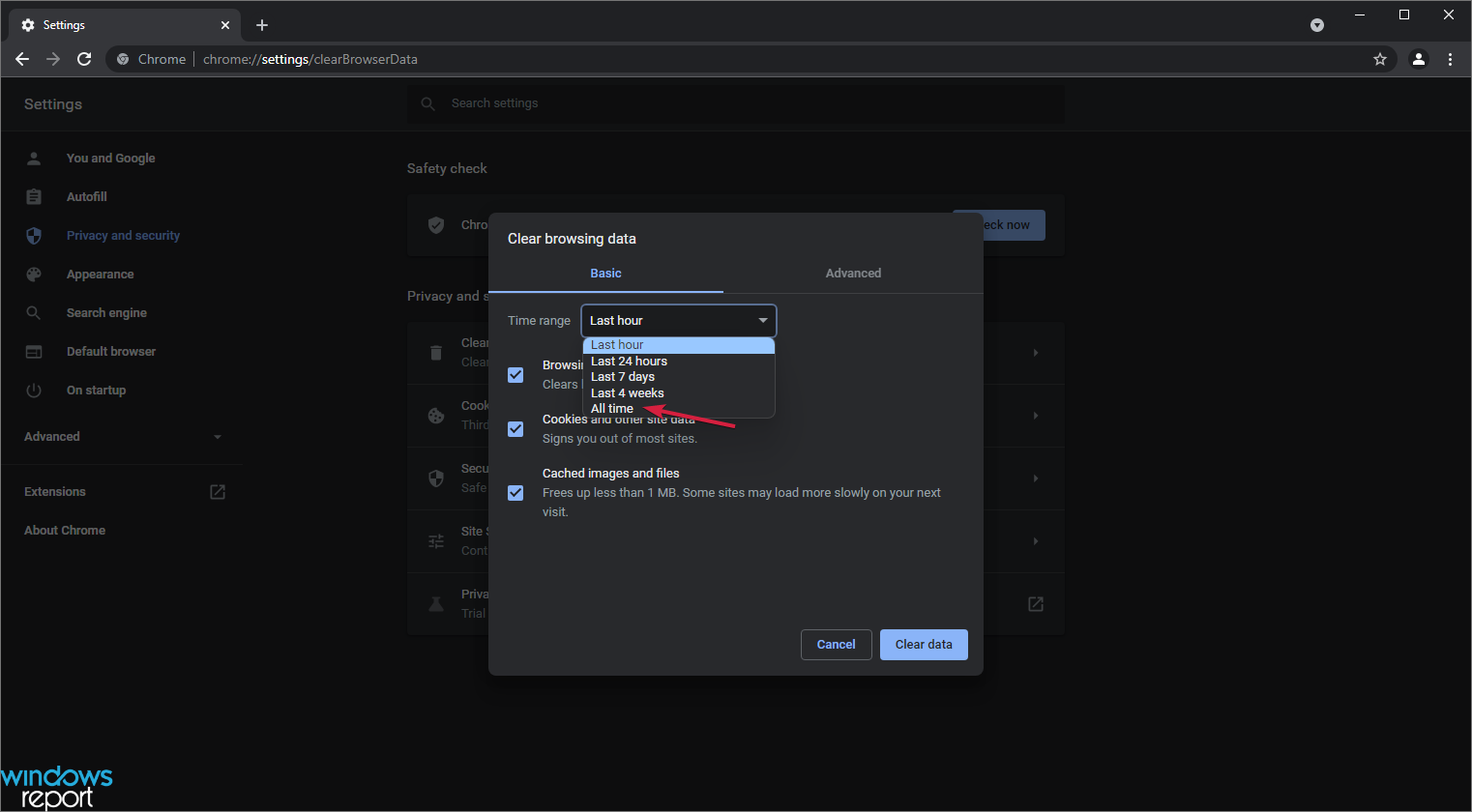This screenshot has height=812, width=1472.
Task: Click the forward navigation arrow
Action: (53, 59)
